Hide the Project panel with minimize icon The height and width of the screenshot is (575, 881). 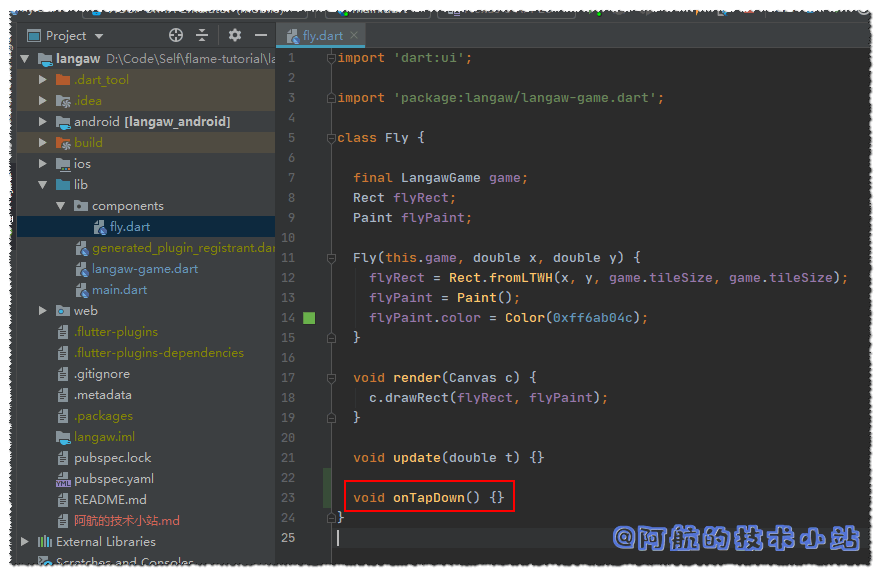[x=261, y=35]
